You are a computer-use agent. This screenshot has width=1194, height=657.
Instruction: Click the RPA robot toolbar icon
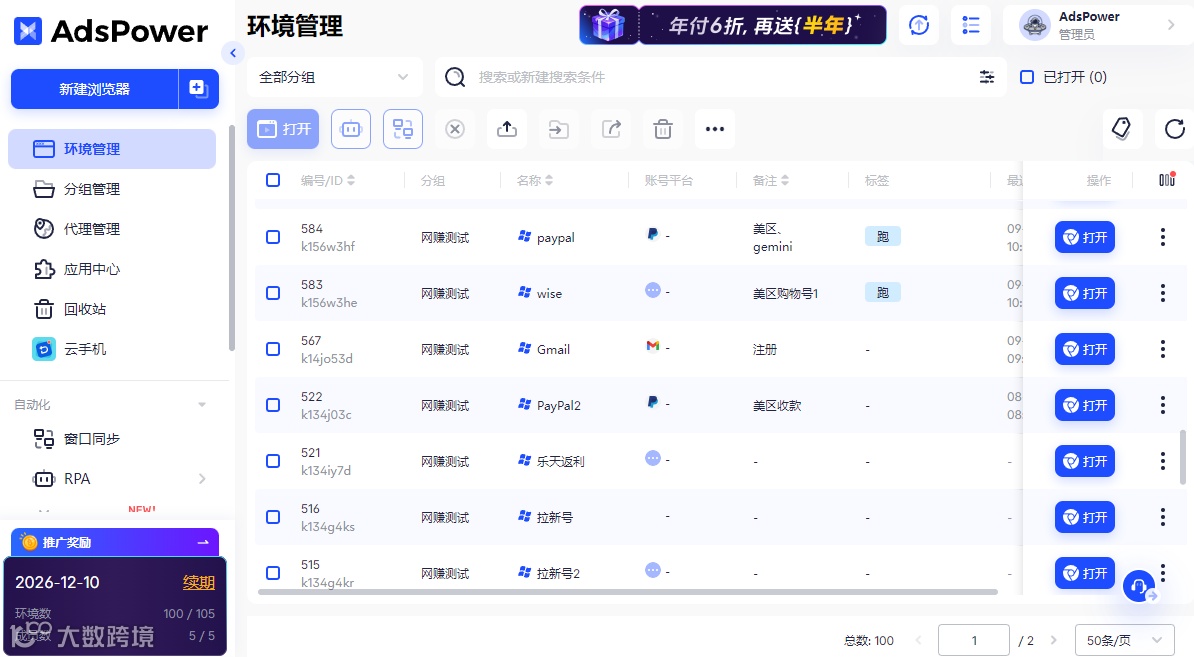pyautogui.click(x=351, y=129)
